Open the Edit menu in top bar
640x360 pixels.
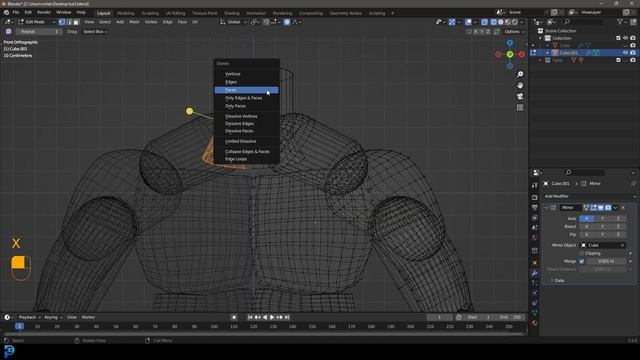pyautogui.click(x=28, y=13)
